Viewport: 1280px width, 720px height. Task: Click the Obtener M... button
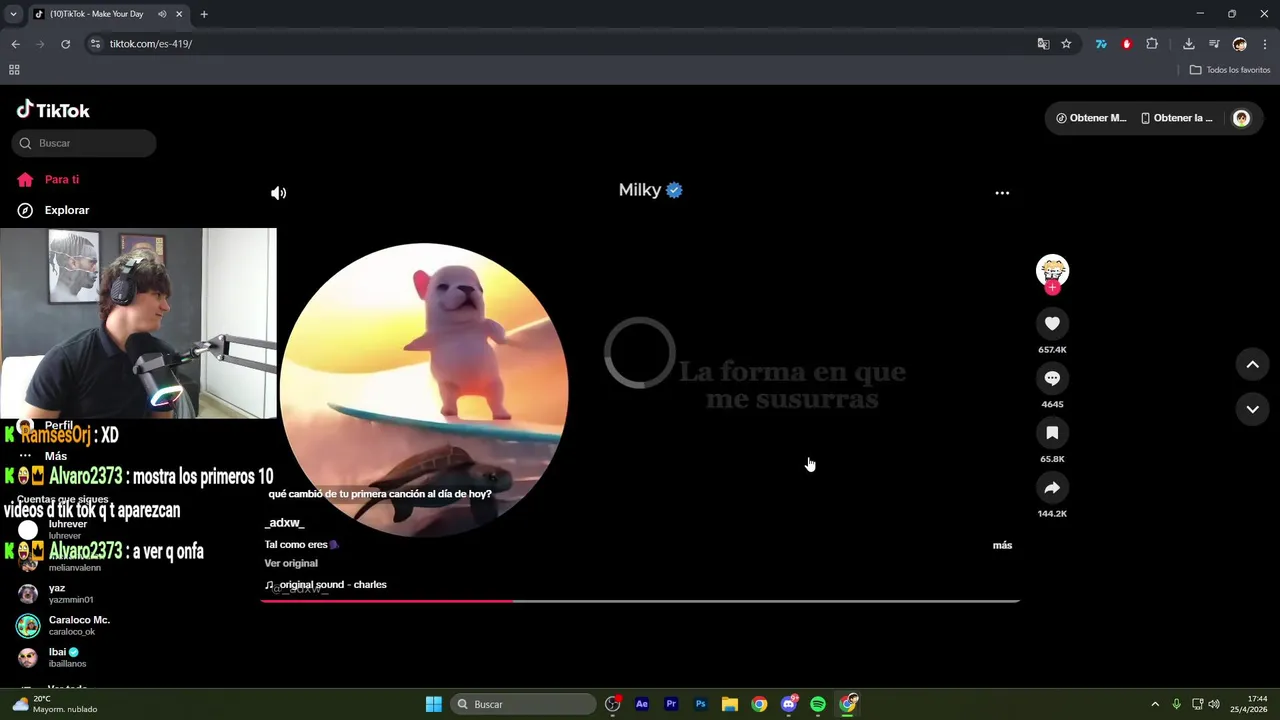[1091, 118]
